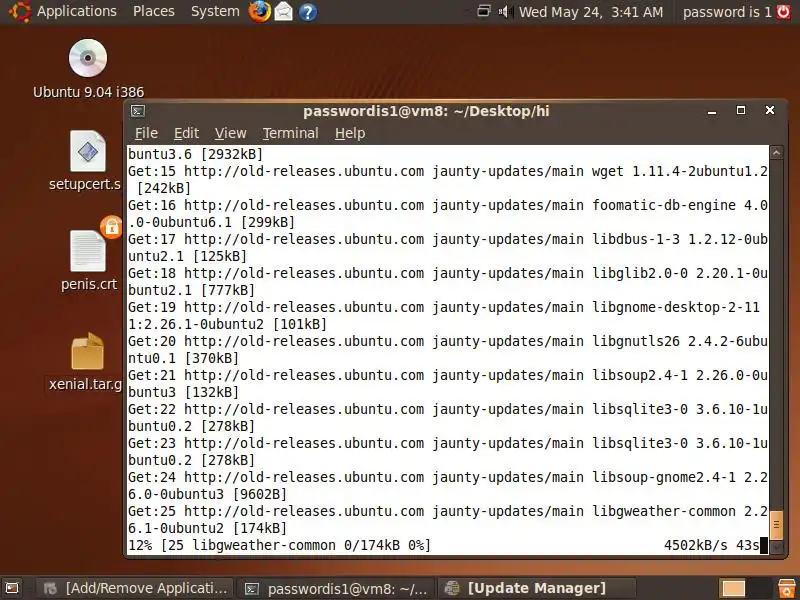Close the terminal window
800x600 pixels.
pyautogui.click(x=770, y=110)
